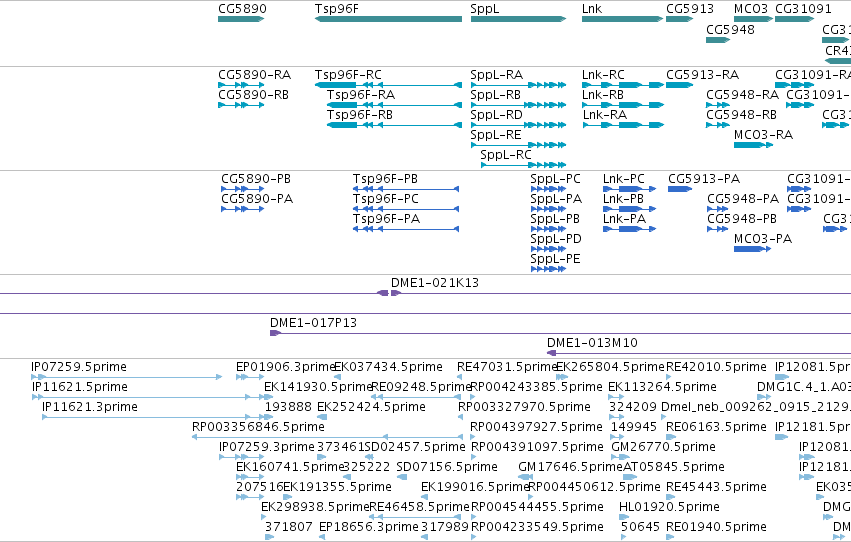Click the SppL-PA protein label

click(556, 199)
